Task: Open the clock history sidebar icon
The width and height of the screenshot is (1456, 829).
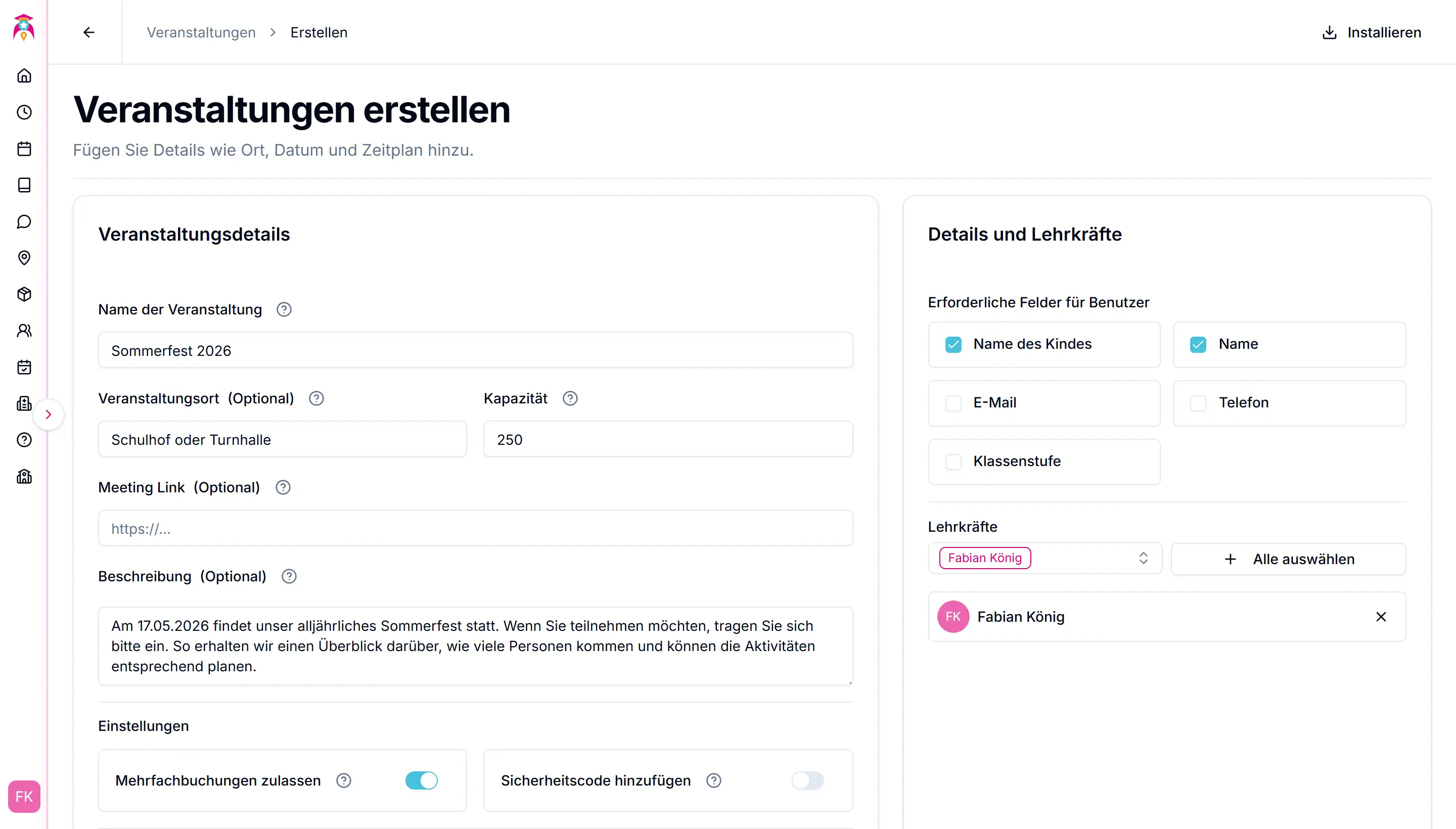Action: [x=24, y=112]
